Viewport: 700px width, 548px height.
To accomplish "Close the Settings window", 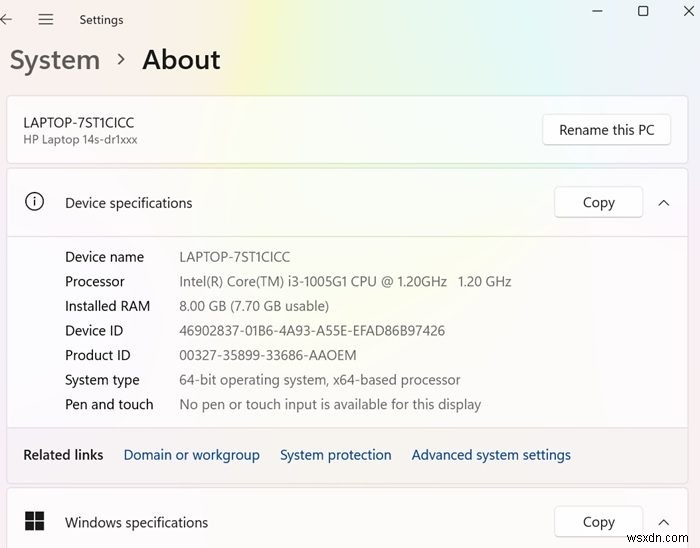I will click(689, 11).
